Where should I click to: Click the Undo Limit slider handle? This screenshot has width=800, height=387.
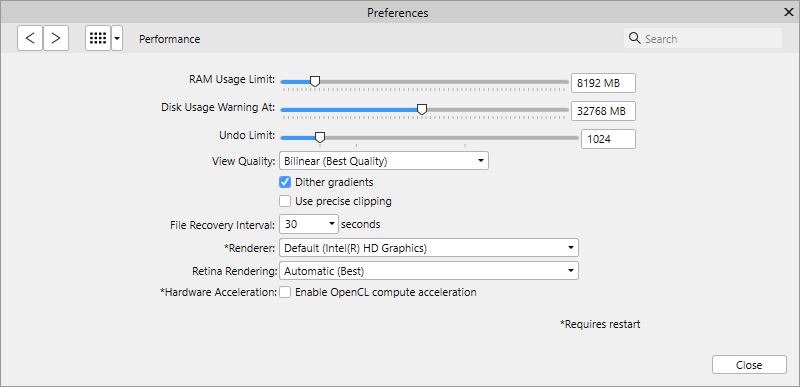click(320, 138)
